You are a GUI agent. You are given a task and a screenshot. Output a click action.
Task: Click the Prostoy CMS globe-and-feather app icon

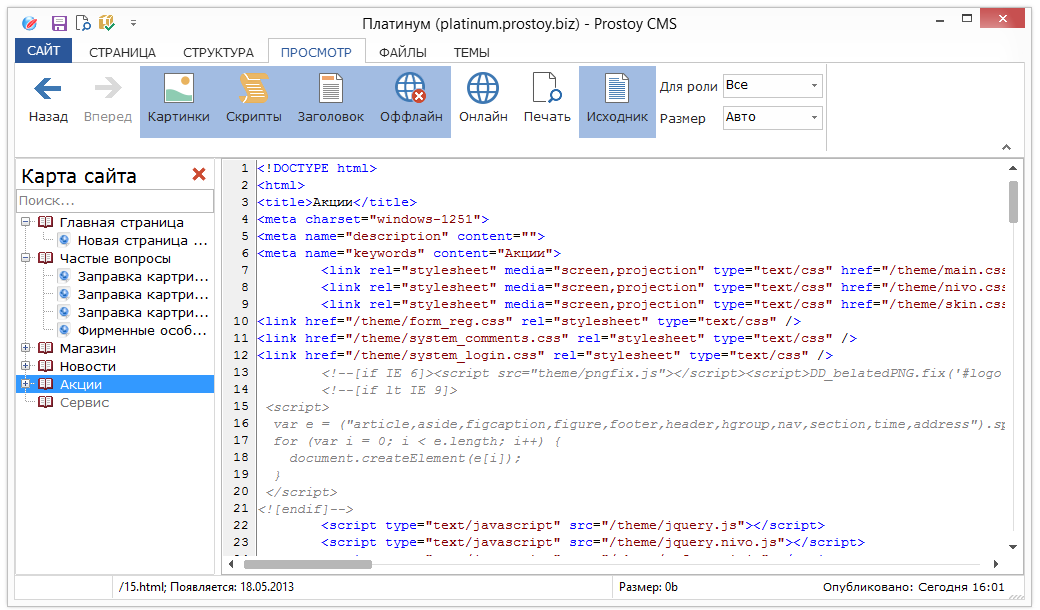click(30, 23)
